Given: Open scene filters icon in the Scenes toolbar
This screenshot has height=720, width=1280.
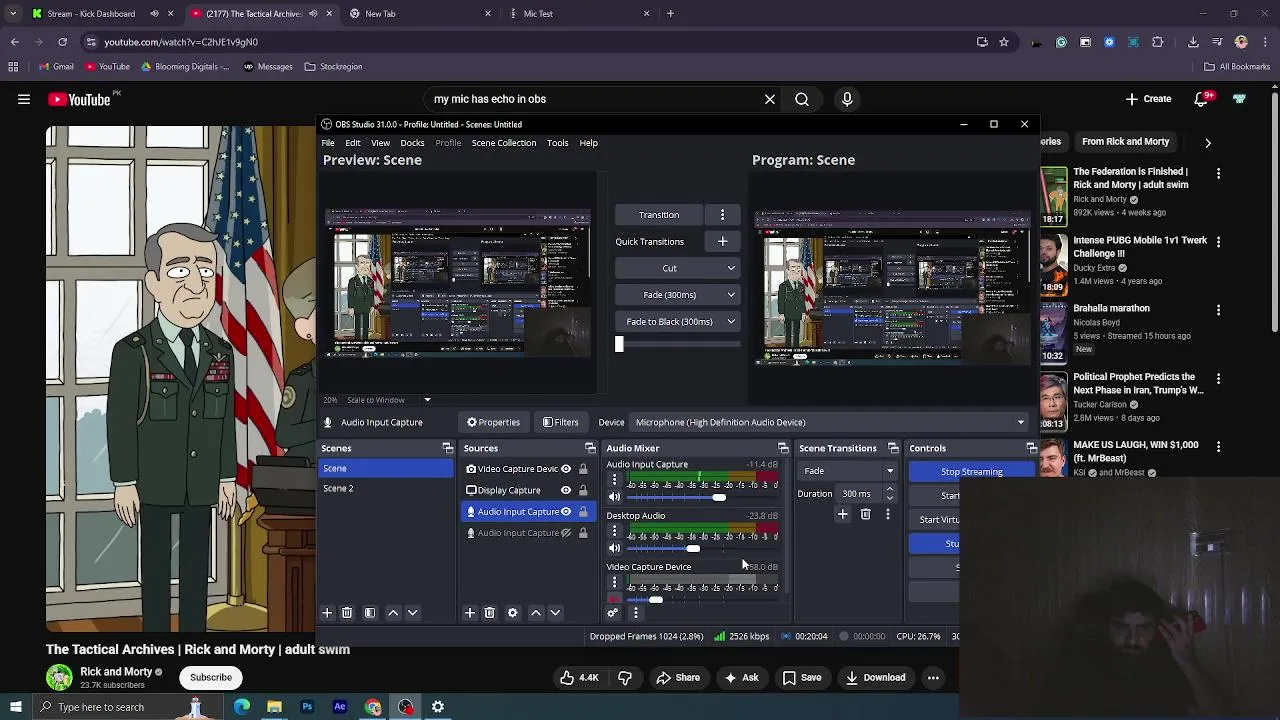Looking at the screenshot, I should coord(370,612).
